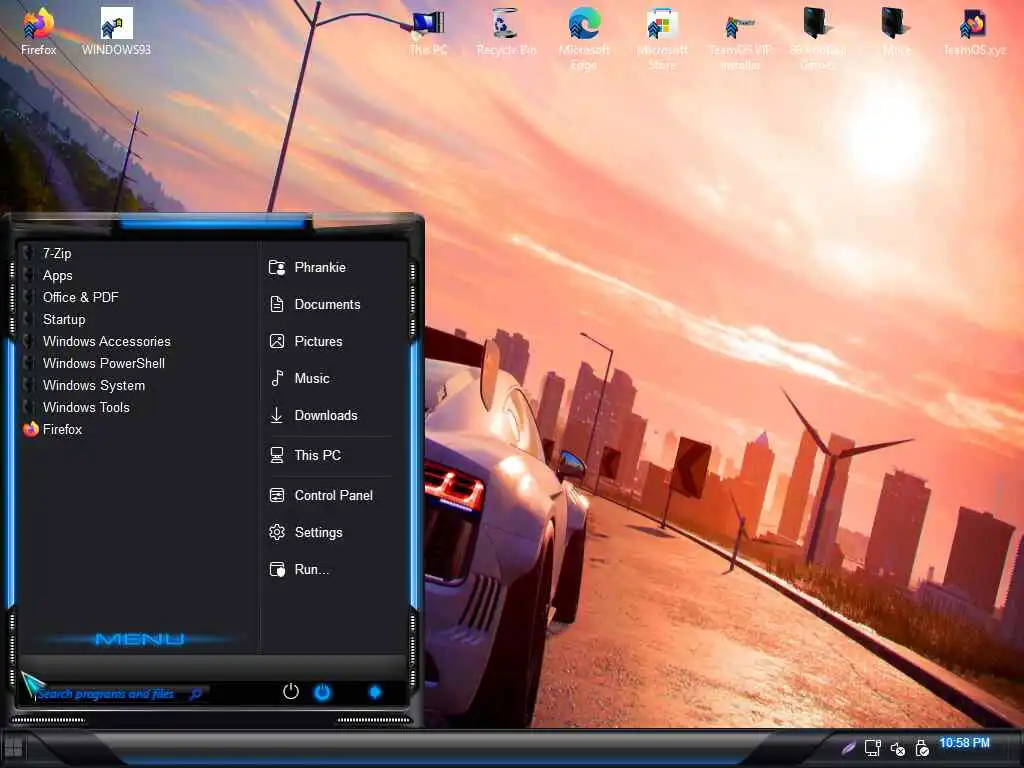
Task: Open Documents from the start menu
Action: pyautogui.click(x=330, y=304)
